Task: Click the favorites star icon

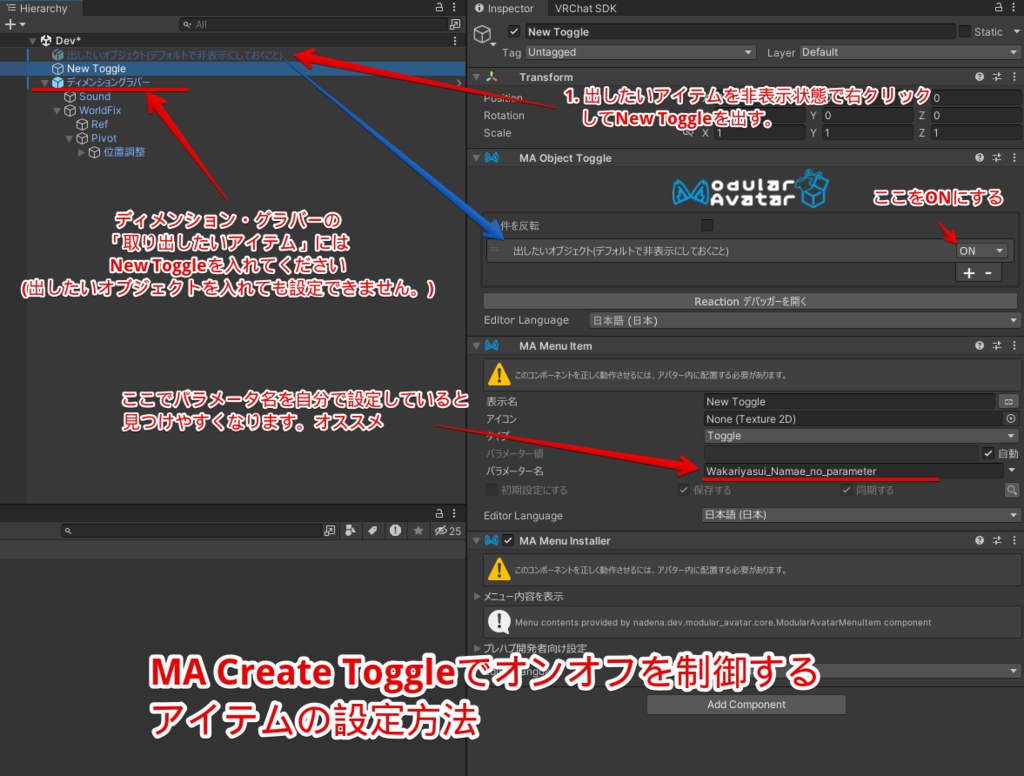Action: click(x=419, y=530)
